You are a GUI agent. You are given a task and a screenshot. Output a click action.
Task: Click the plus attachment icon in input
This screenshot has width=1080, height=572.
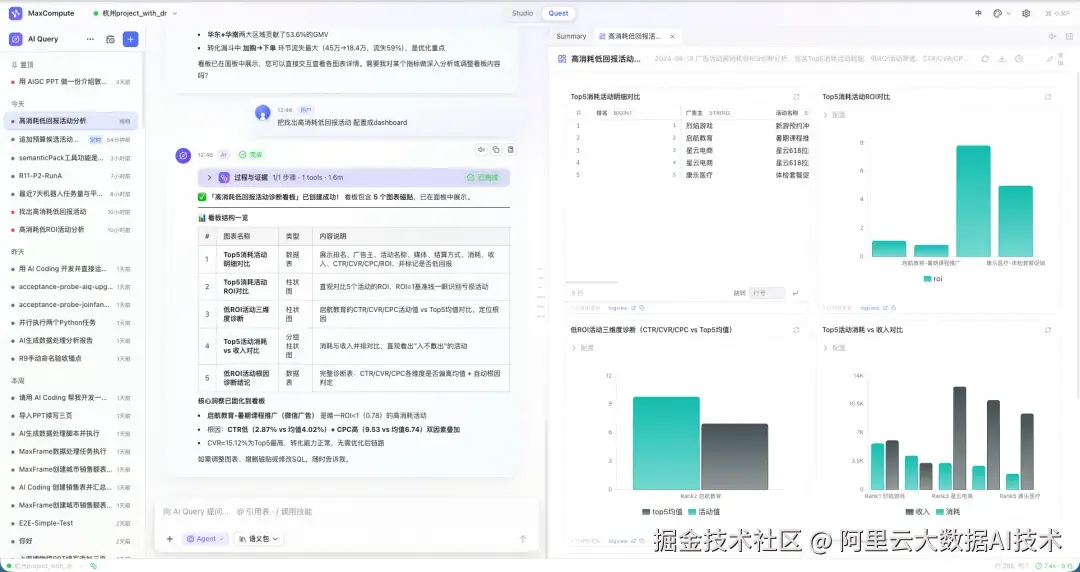pyautogui.click(x=169, y=539)
